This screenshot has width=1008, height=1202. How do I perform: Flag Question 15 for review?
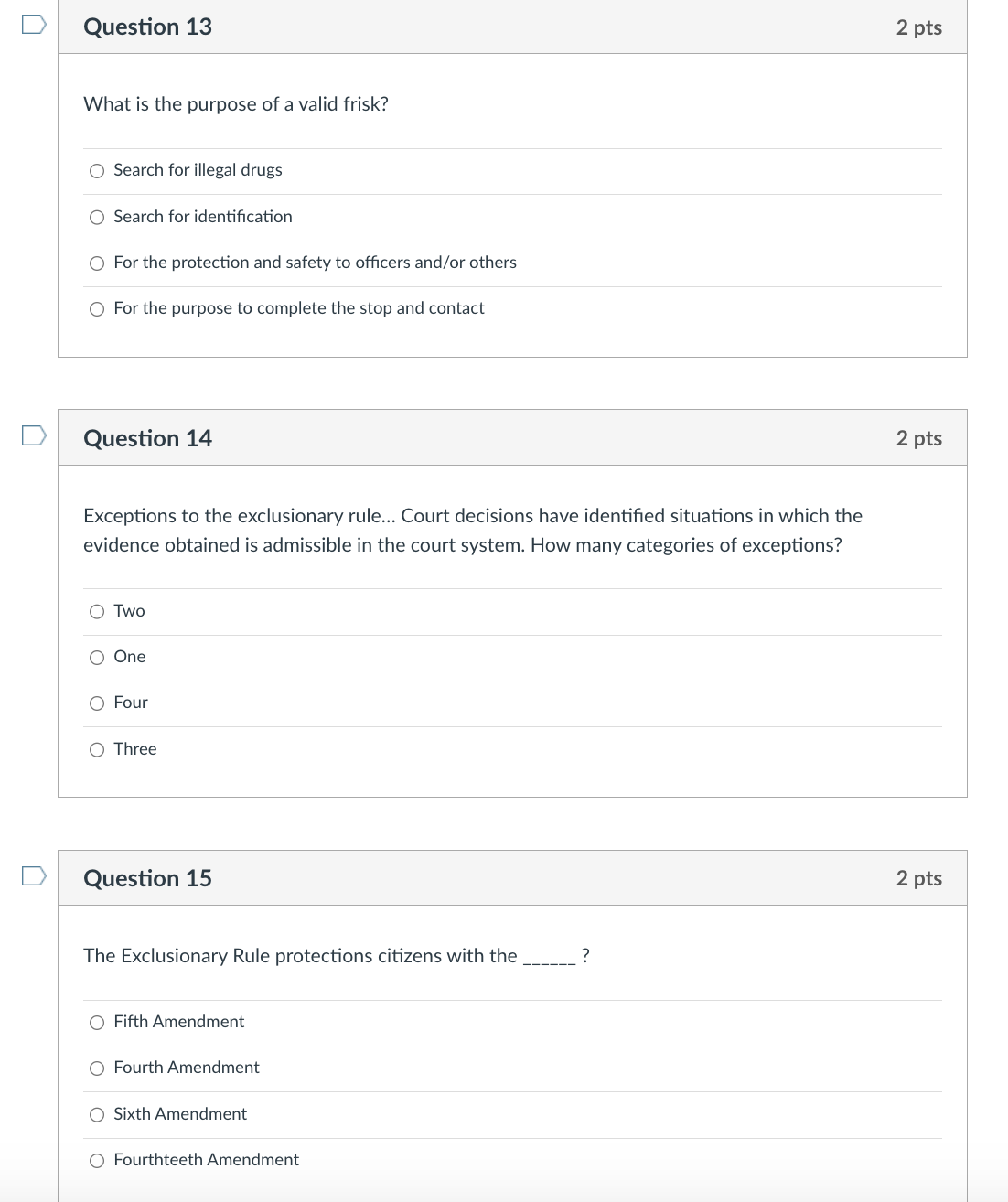pyautogui.click(x=32, y=876)
